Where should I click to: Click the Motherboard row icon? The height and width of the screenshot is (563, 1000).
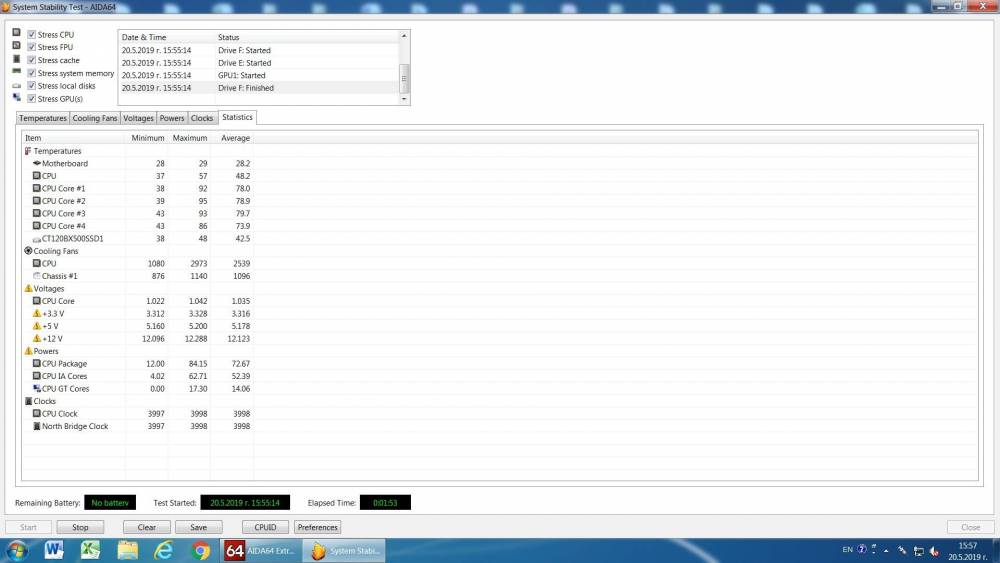36,163
